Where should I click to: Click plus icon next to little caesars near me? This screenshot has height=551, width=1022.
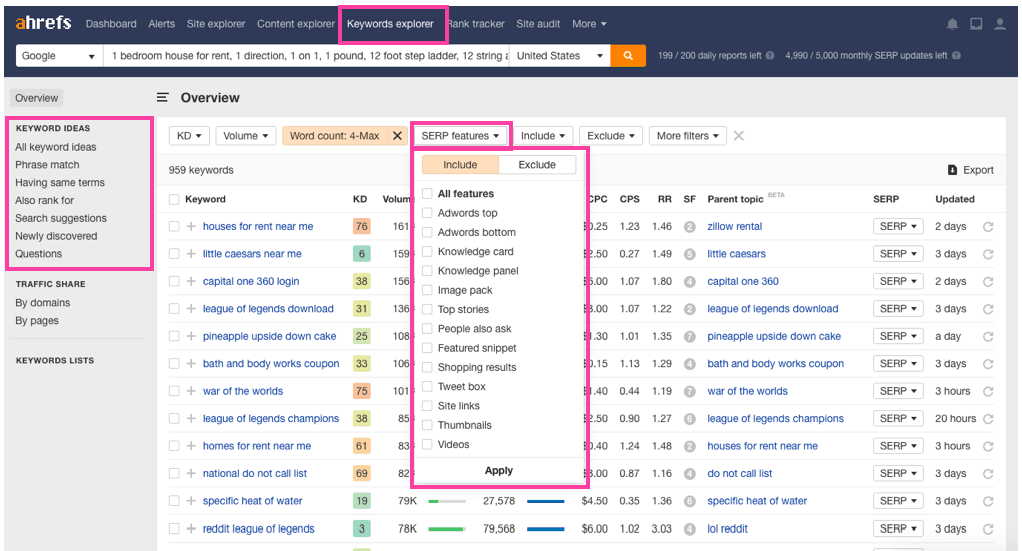pyautogui.click(x=190, y=254)
